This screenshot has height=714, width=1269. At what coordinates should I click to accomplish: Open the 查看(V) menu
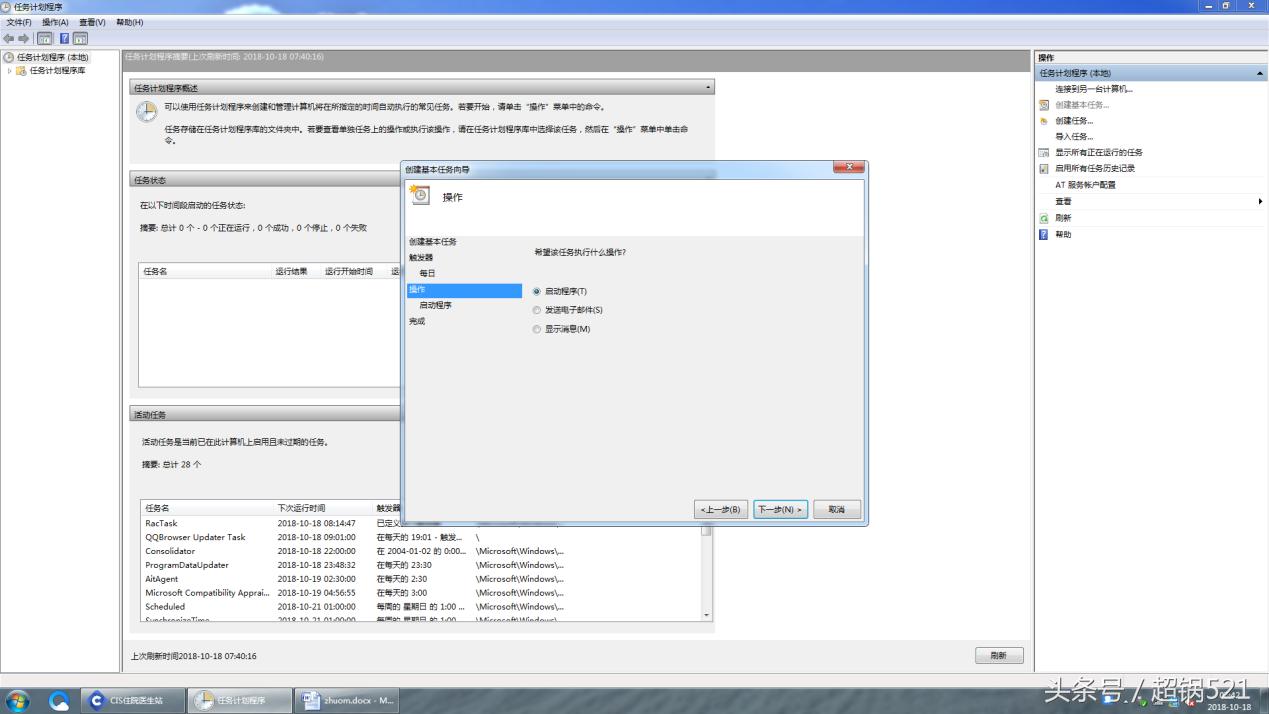click(92, 22)
